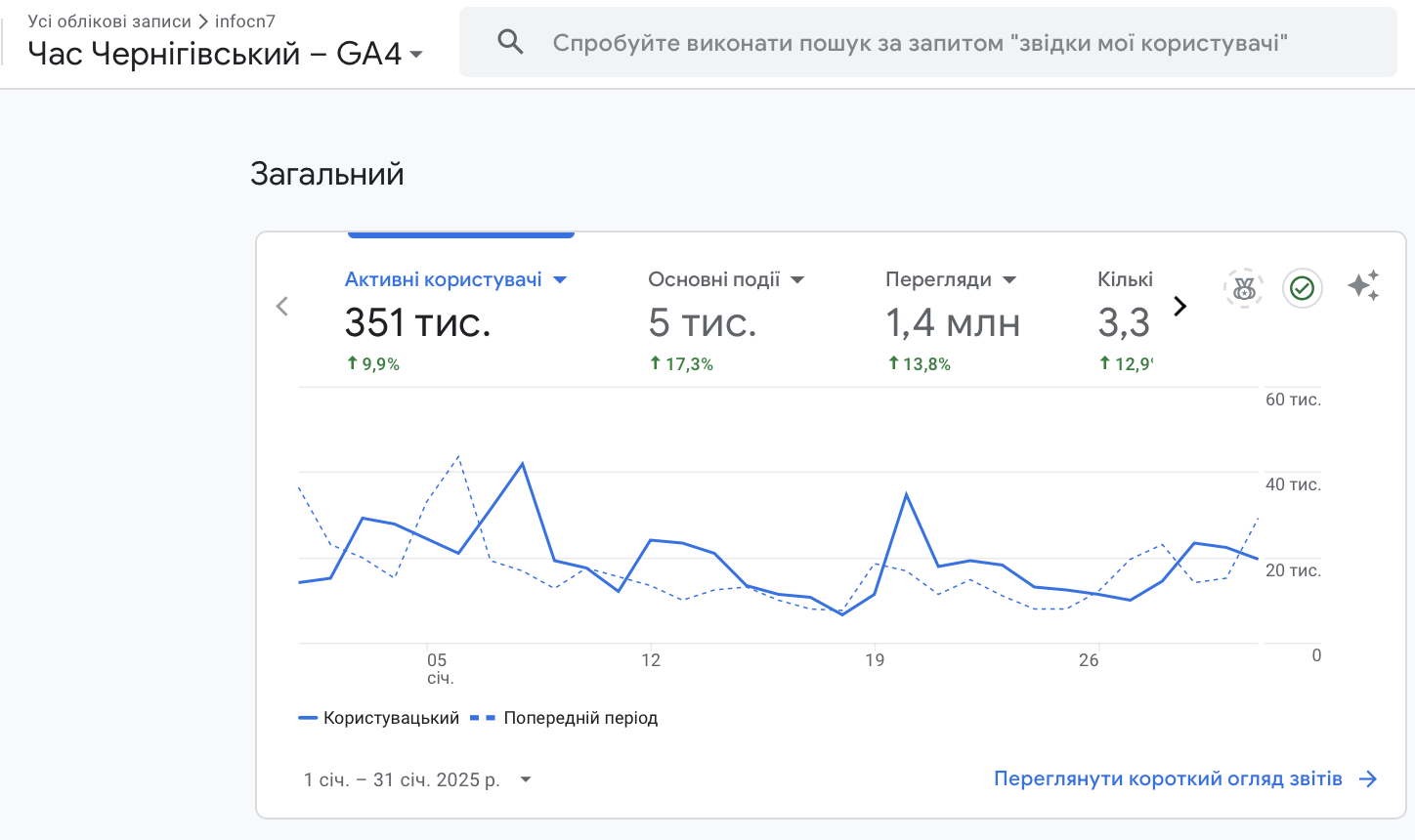Click the 05 січ. axis date label
Screen dimensions: 1415x840
(x=439, y=668)
